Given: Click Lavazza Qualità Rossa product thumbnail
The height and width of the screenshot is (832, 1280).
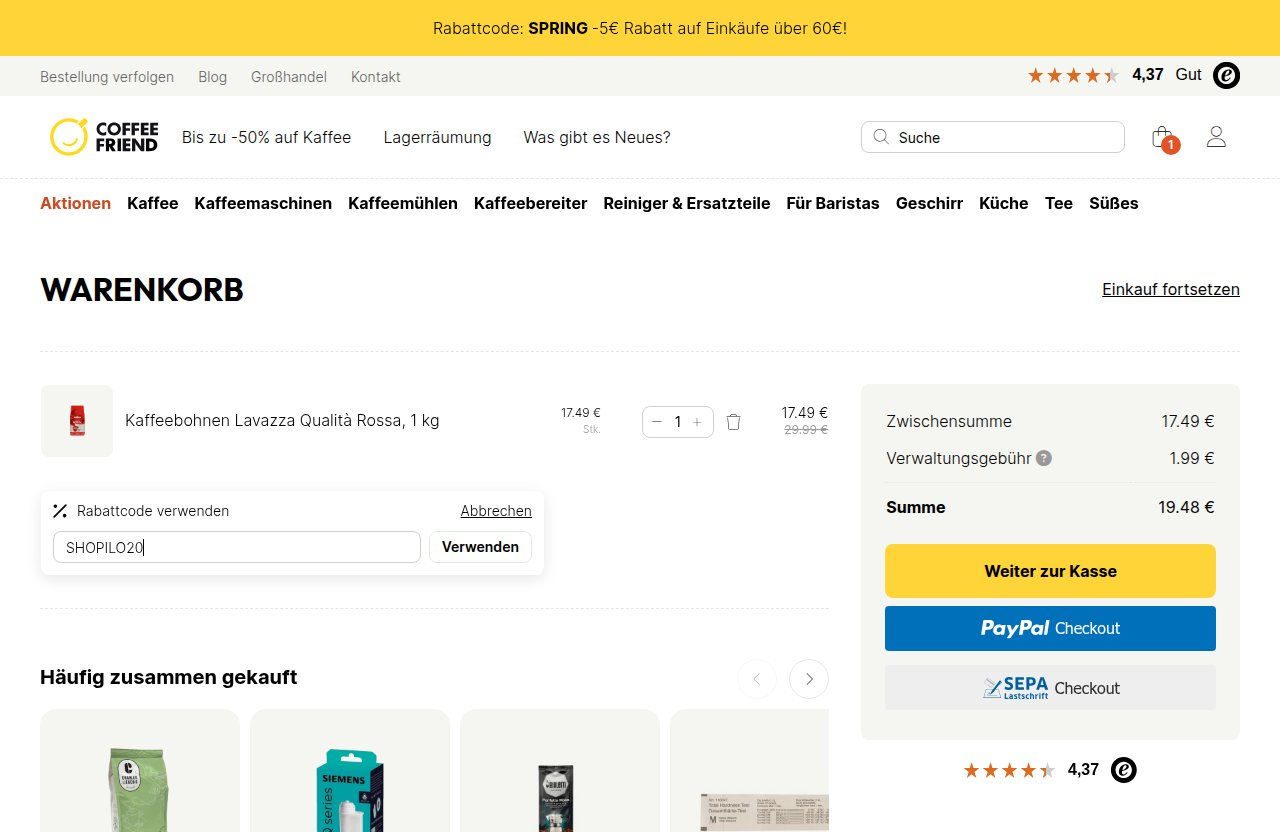Looking at the screenshot, I should pyautogui.click(x=77, y=421).
